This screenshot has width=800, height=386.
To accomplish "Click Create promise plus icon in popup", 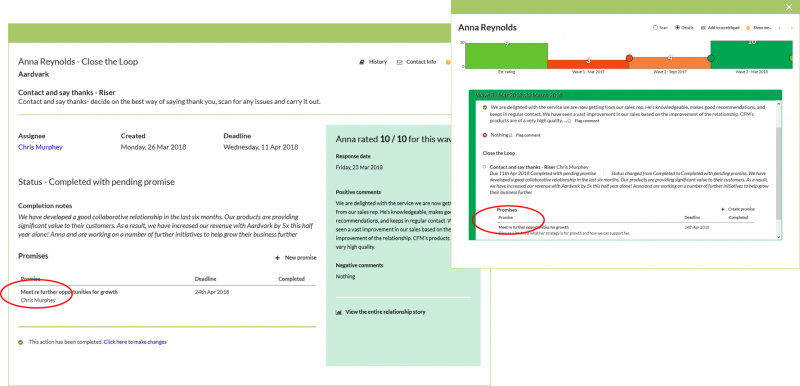I will click(722, 209).
